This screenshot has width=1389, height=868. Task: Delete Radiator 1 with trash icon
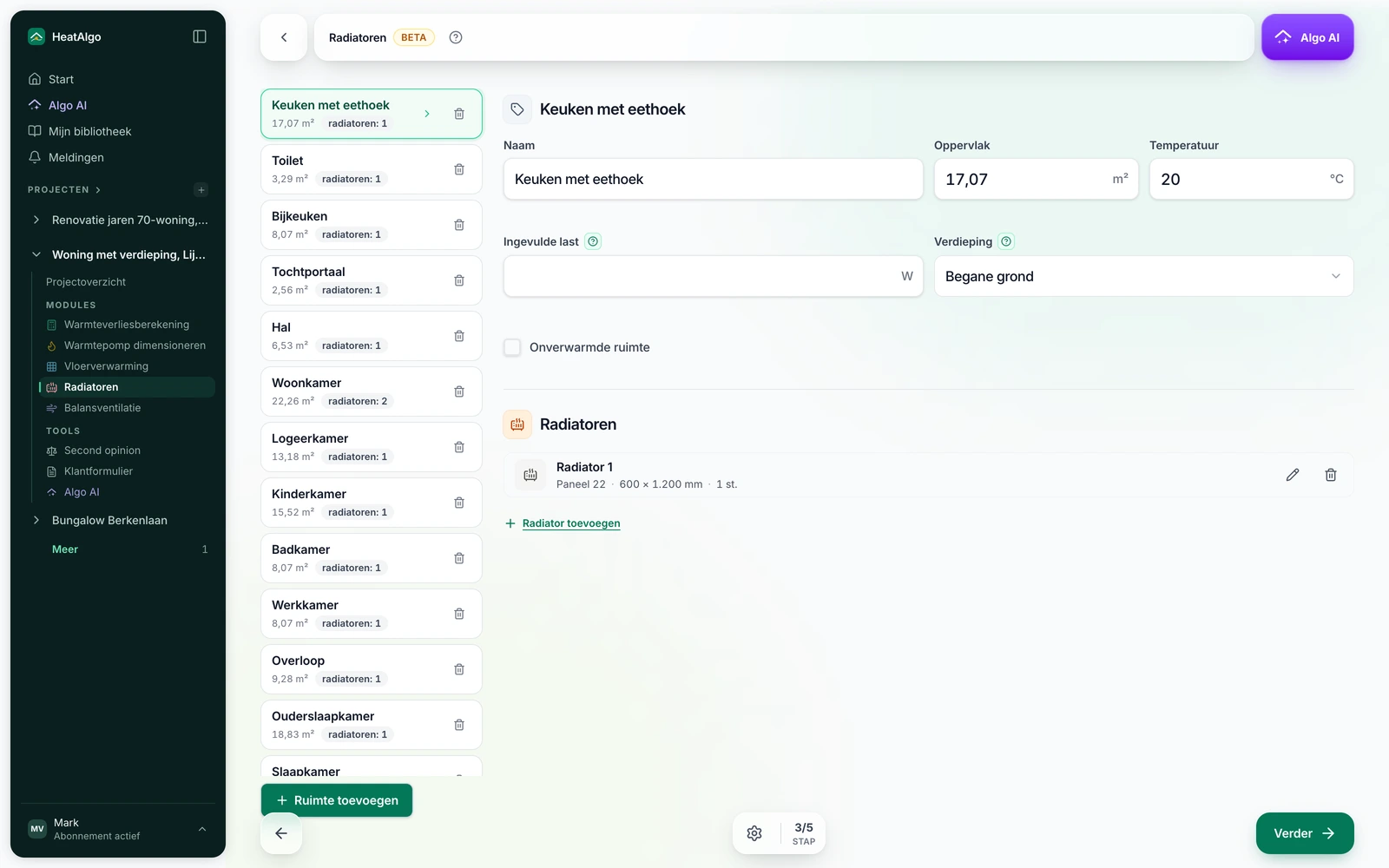click(x=1331, y=475)
